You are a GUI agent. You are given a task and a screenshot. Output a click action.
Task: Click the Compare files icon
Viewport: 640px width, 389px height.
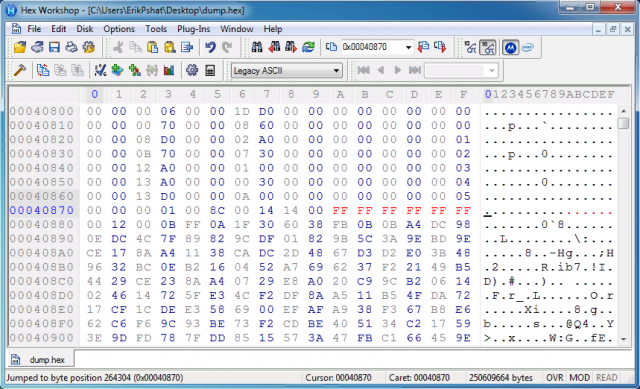click(43, 70)
